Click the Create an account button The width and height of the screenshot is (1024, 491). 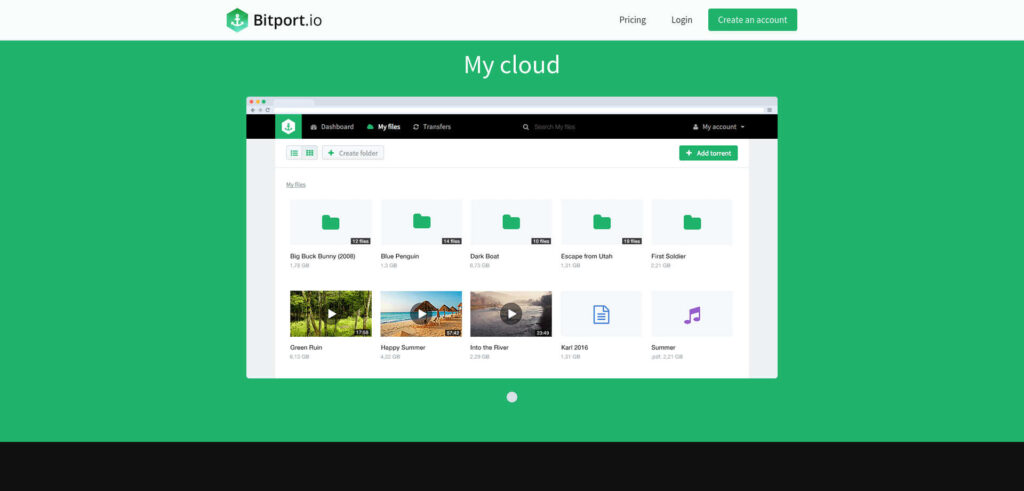(x=752, y=20)
